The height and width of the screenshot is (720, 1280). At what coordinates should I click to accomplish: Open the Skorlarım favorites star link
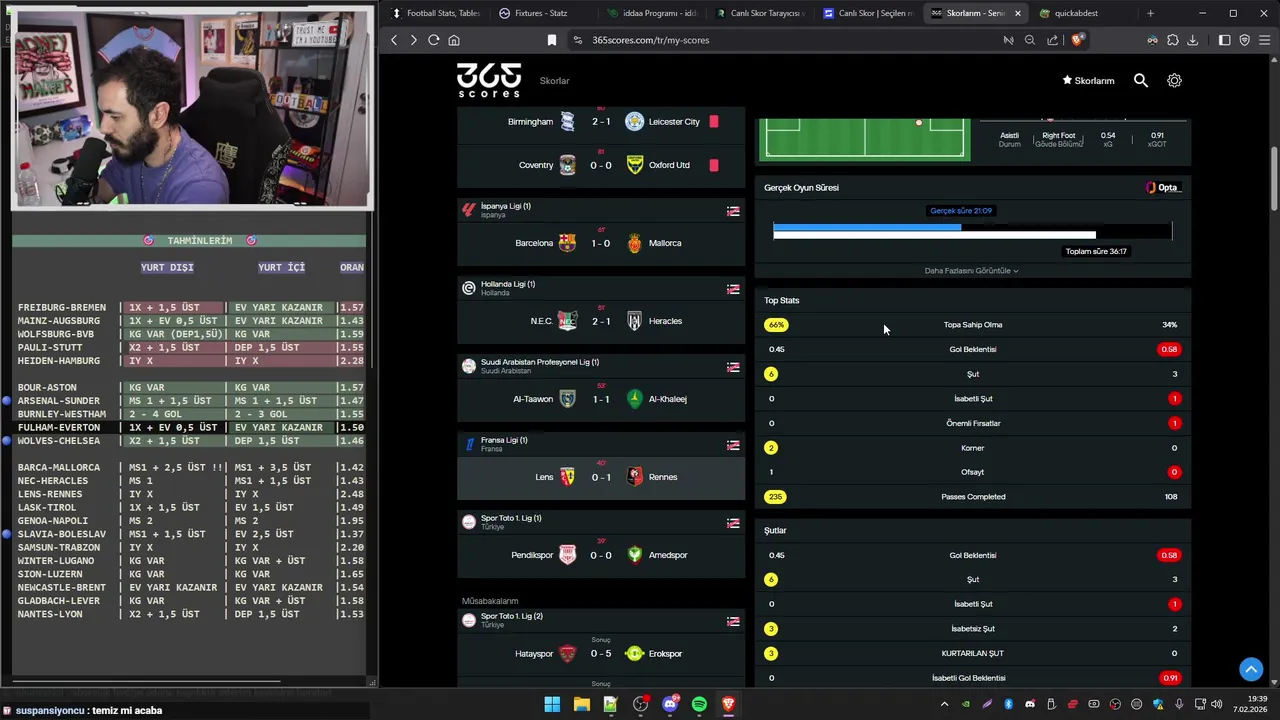pos(1088,81)
